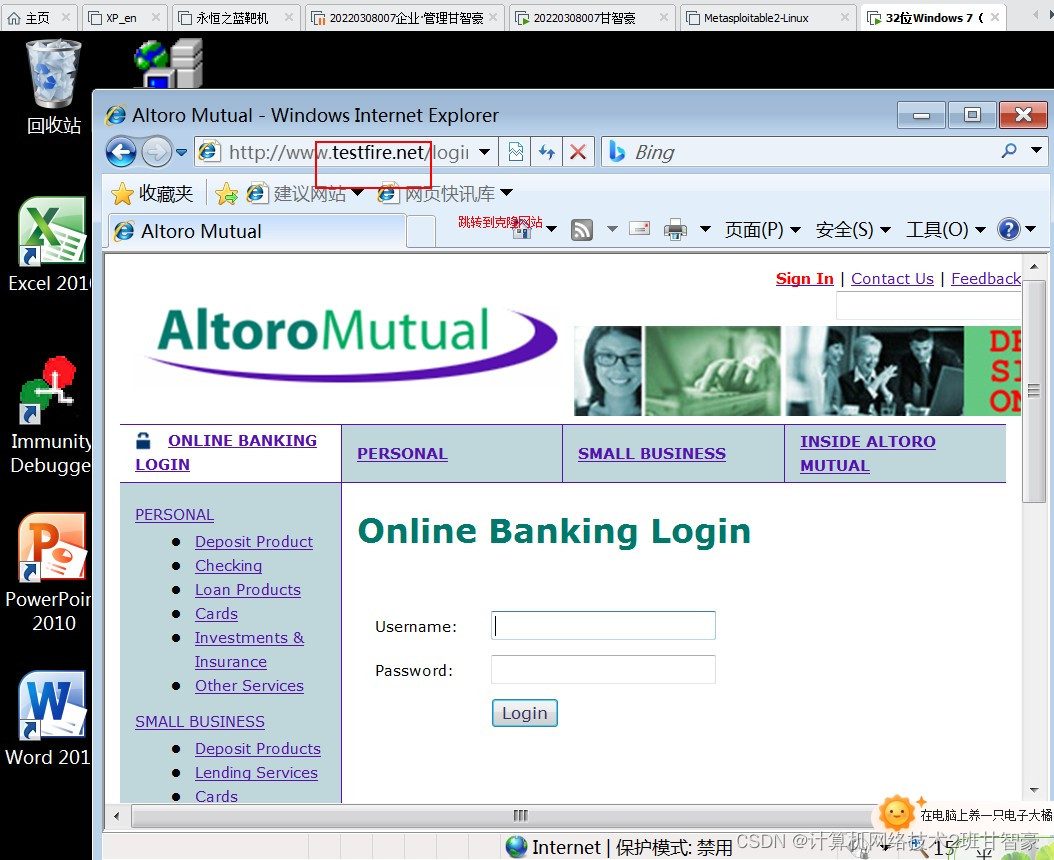Image resolution: width=1054 pixels, height=860 pixels.
Task: Open the Investments & Insurance link
Action: [x=249, y=650]
